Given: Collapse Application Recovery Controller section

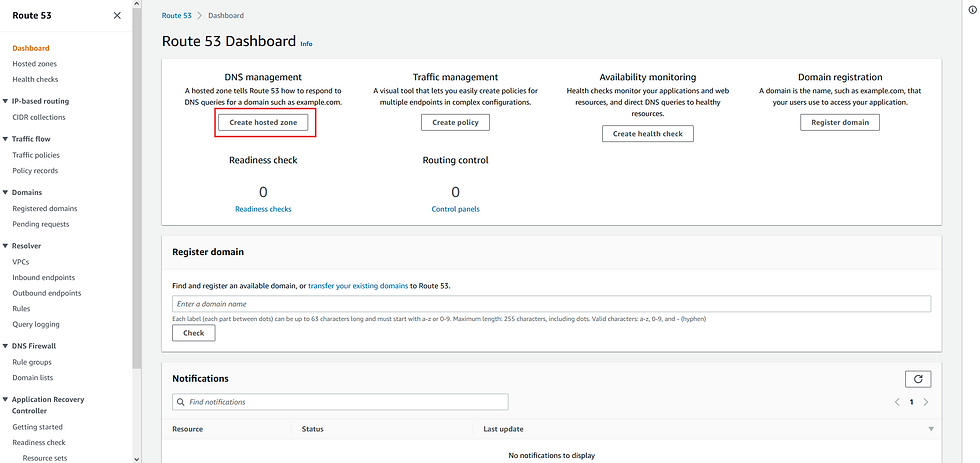Looking at the screenshot, I should click(5, 399).
